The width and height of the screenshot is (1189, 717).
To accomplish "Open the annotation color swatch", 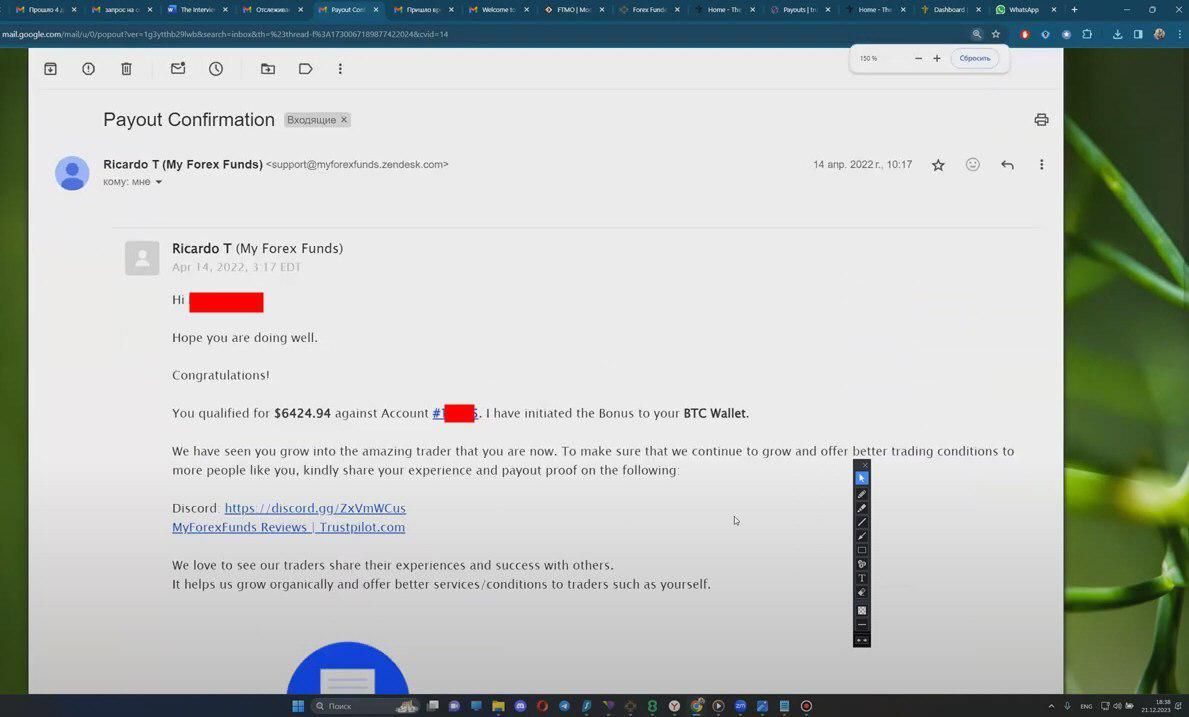I will tap(861, 610).
